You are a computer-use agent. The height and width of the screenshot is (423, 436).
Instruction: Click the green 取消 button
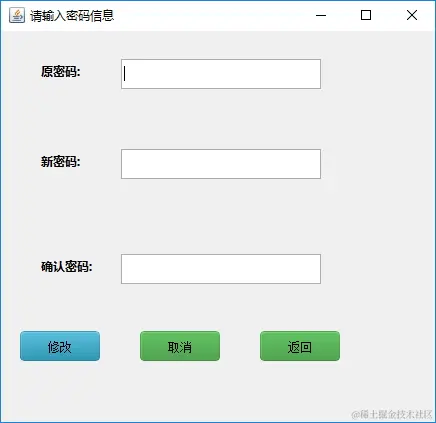pyautogui.click(x=180, y=346)
